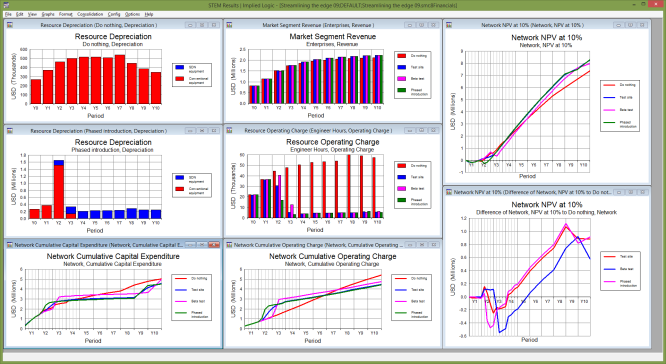Open the Format menu
Screen dimensions: 666x364
pos(66,14)
